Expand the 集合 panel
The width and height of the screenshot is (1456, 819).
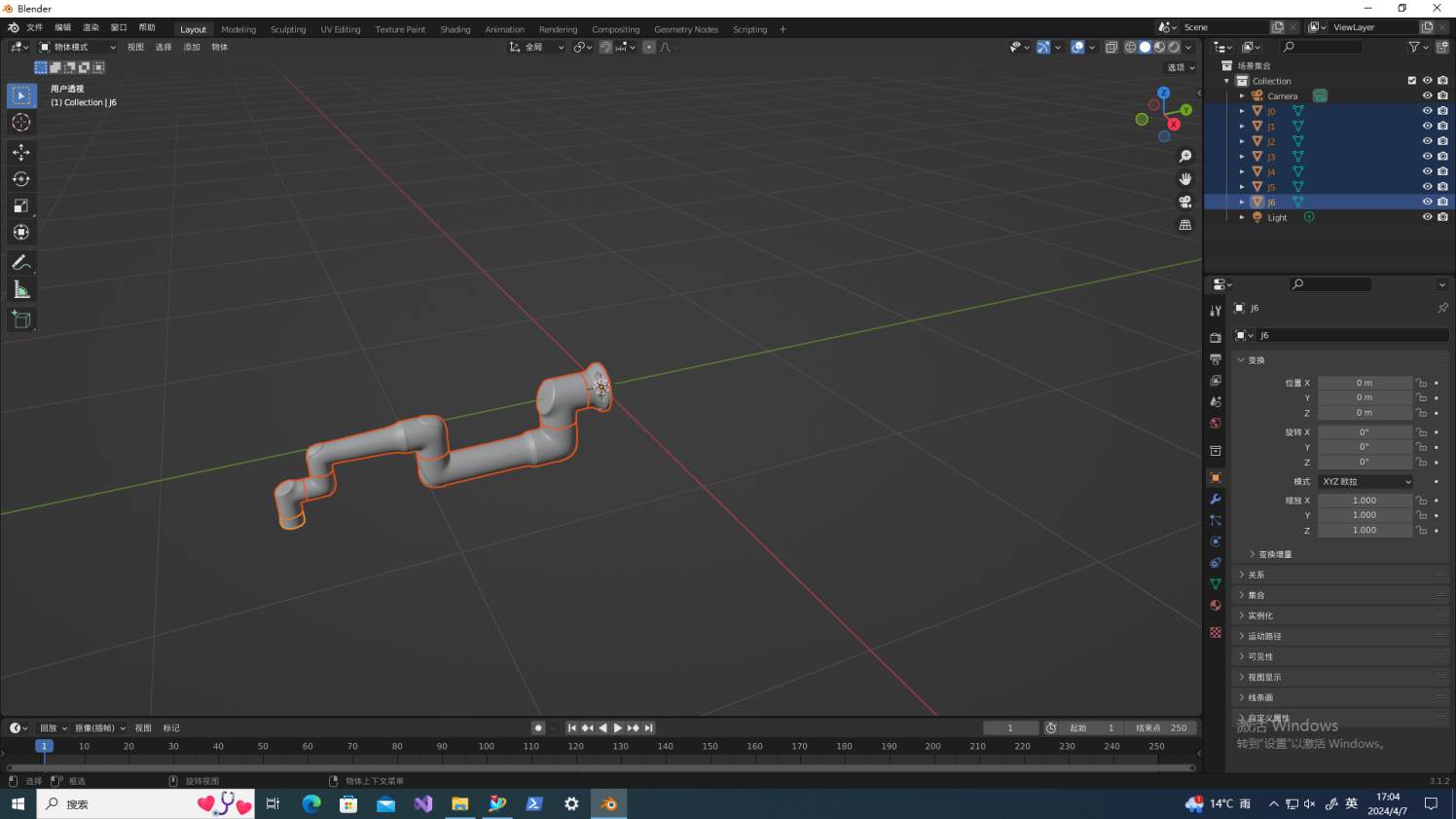tap(1341, 596)
